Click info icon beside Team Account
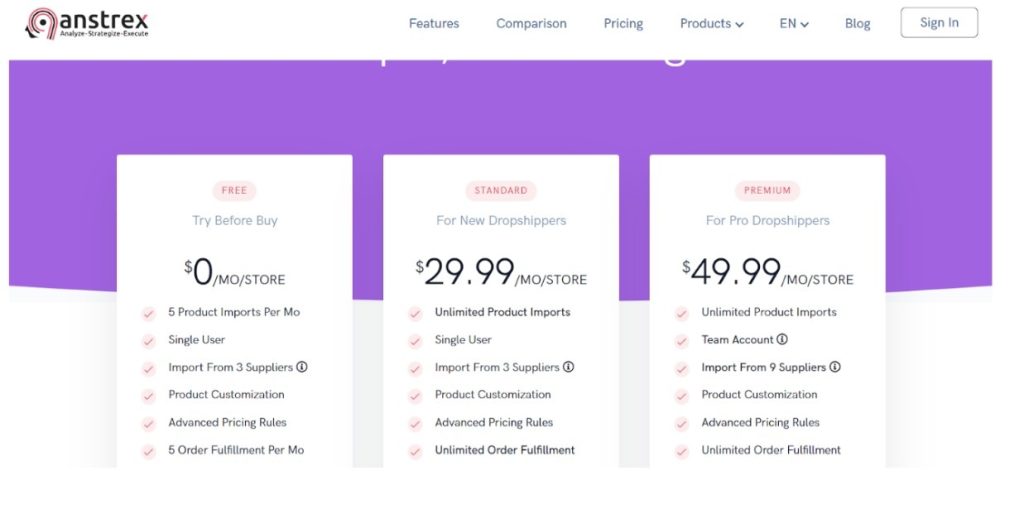This screenshot has height=509, width=1024. point(782,340)
